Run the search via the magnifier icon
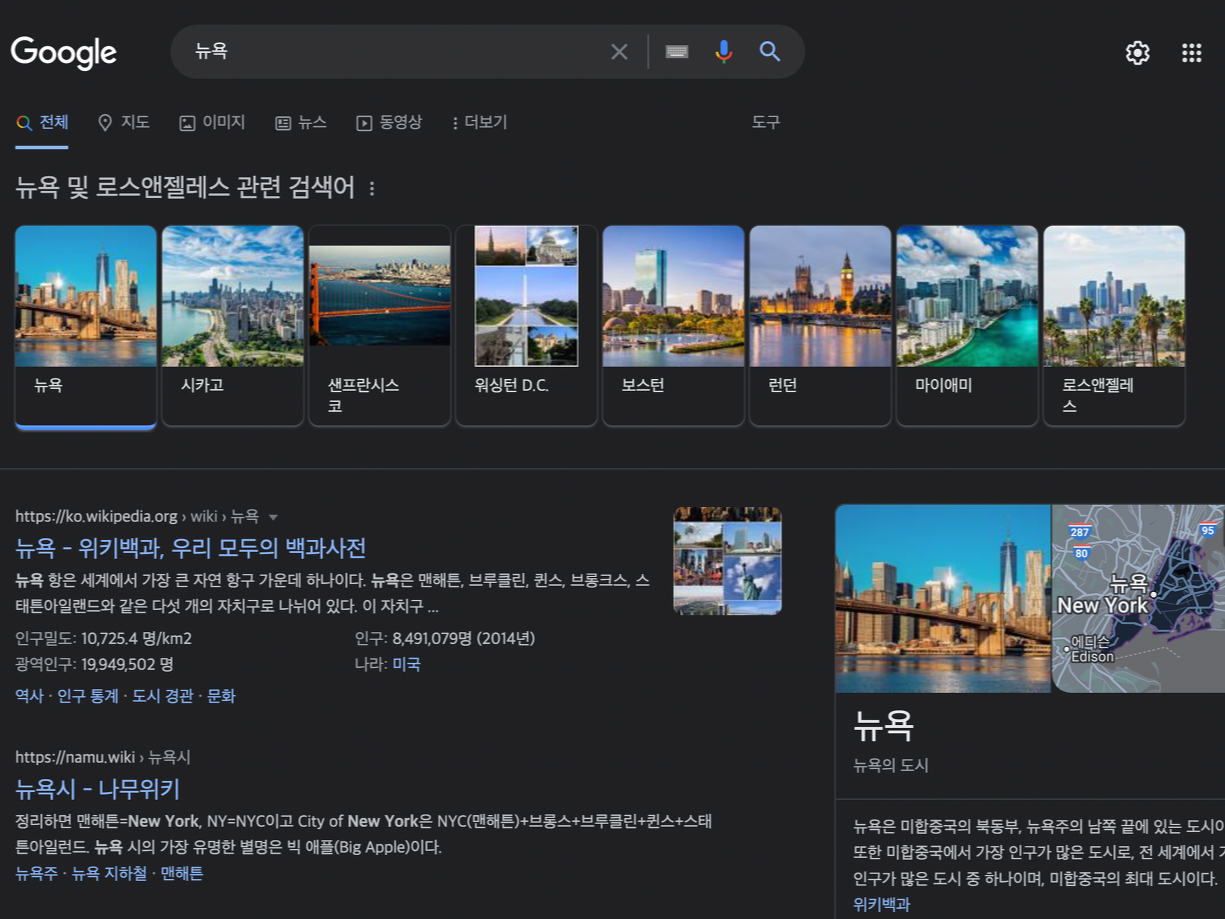 [x=770, y=51]
